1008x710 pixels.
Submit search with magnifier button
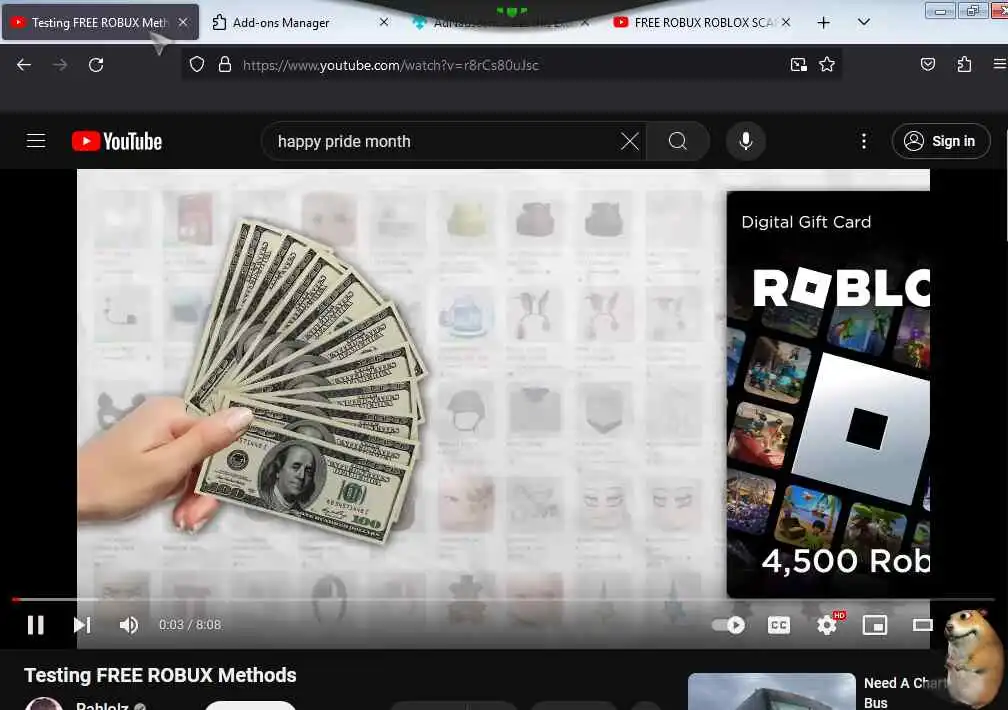coord(678,141)
